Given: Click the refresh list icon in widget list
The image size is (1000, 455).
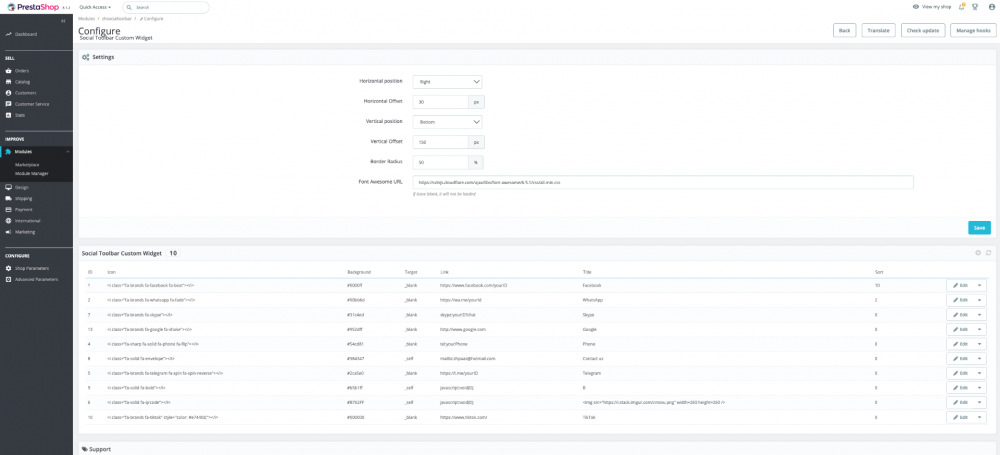Looking at the screenshot, I should 988,253.
